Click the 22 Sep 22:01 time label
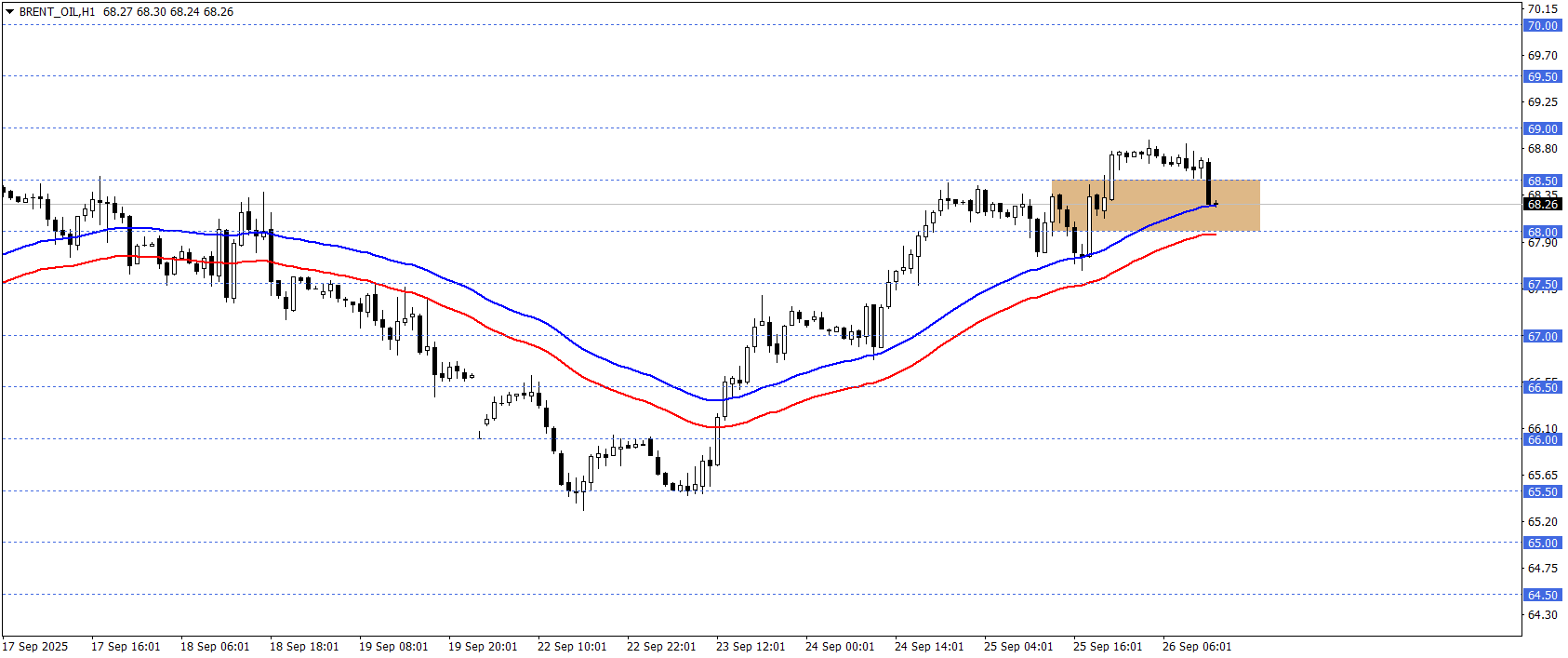 point(661,646)
